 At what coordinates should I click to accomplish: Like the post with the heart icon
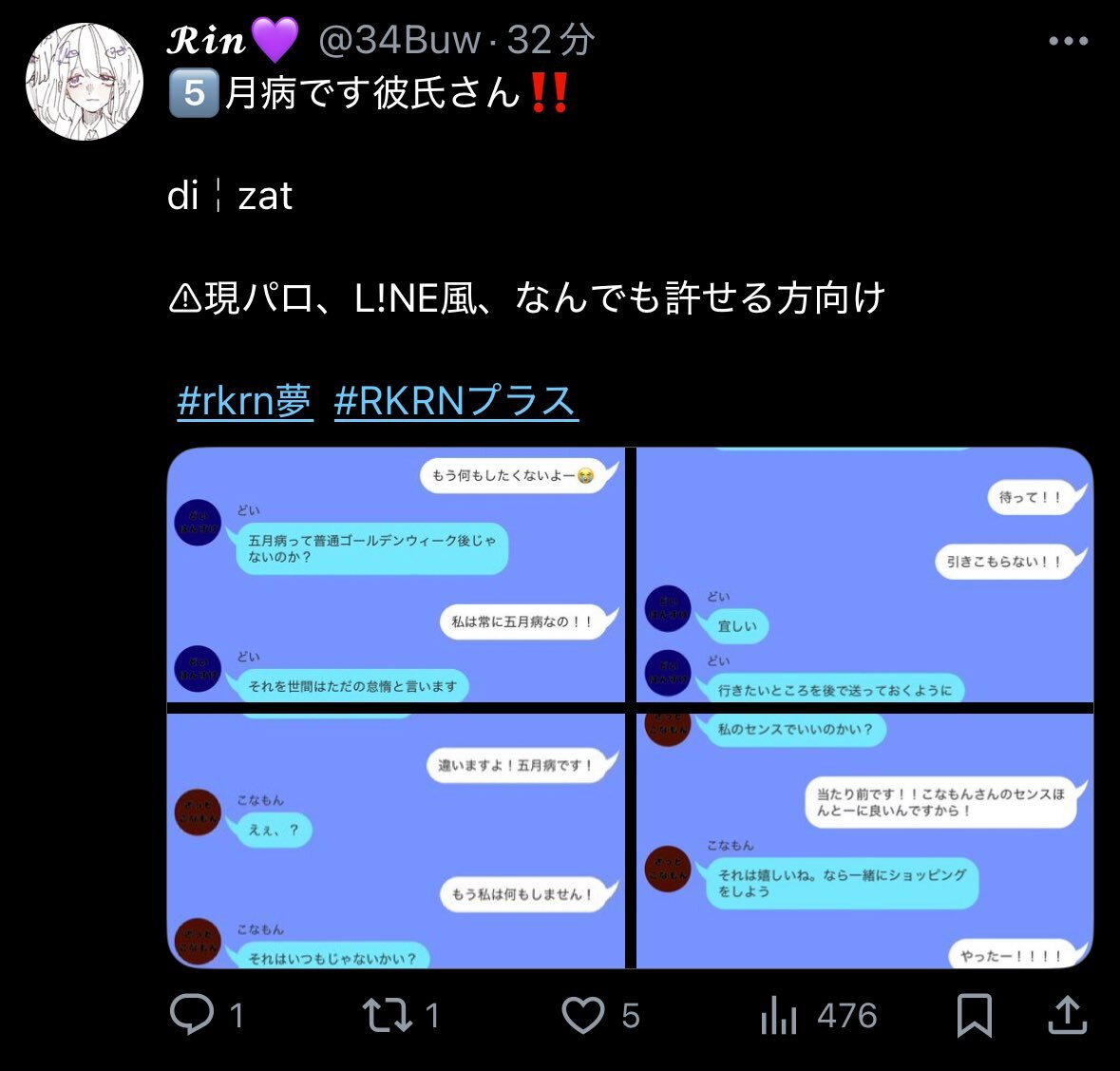[583, 1015]
